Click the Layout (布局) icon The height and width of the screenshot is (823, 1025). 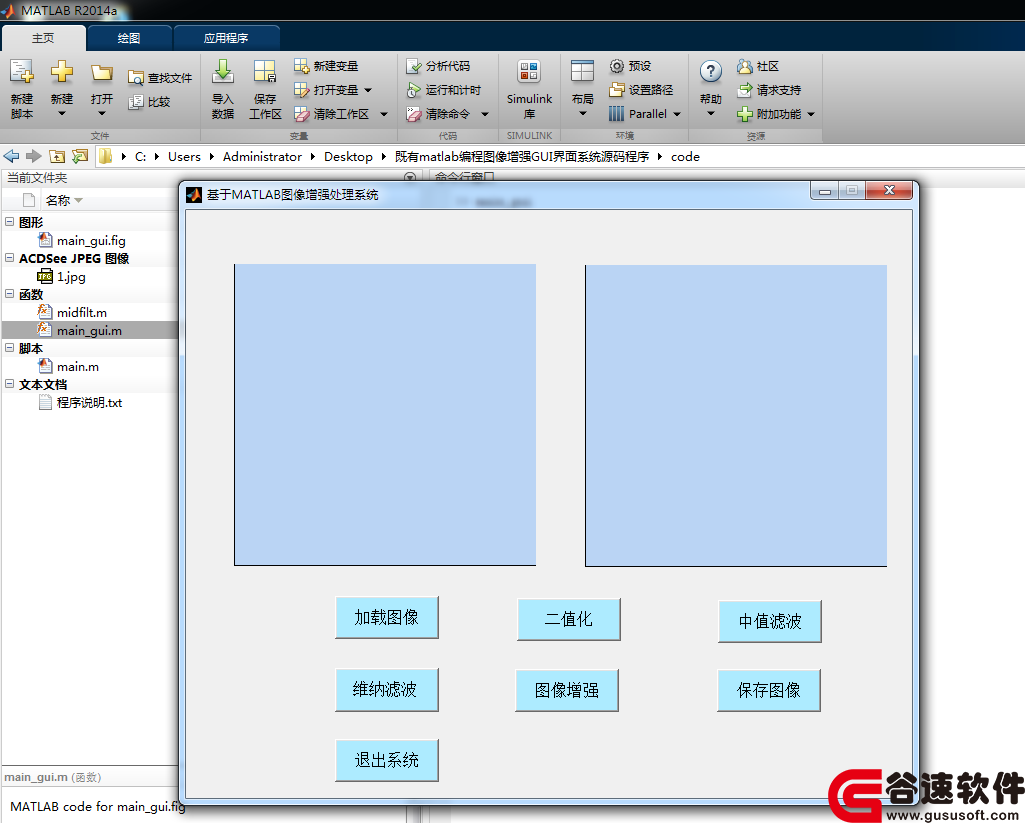(582, 72)
